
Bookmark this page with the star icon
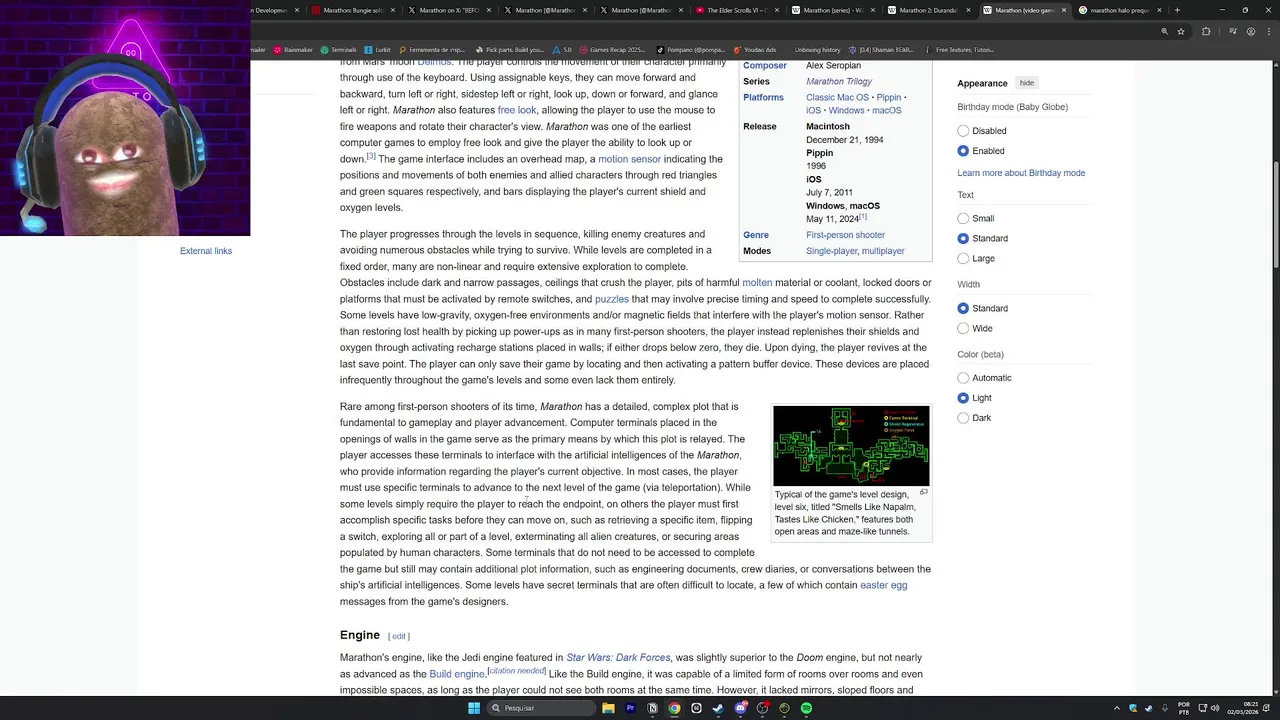1181,31
